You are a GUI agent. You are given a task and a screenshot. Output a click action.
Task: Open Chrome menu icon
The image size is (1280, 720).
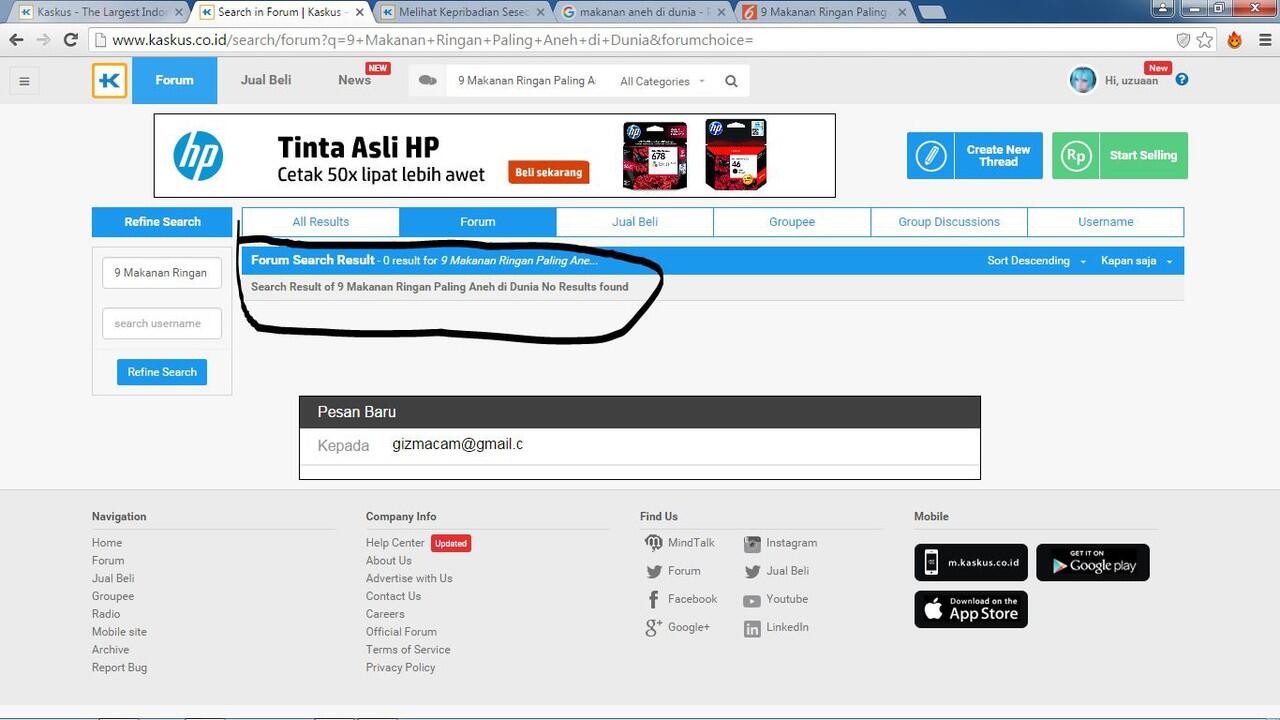[x=1264, y=40]
